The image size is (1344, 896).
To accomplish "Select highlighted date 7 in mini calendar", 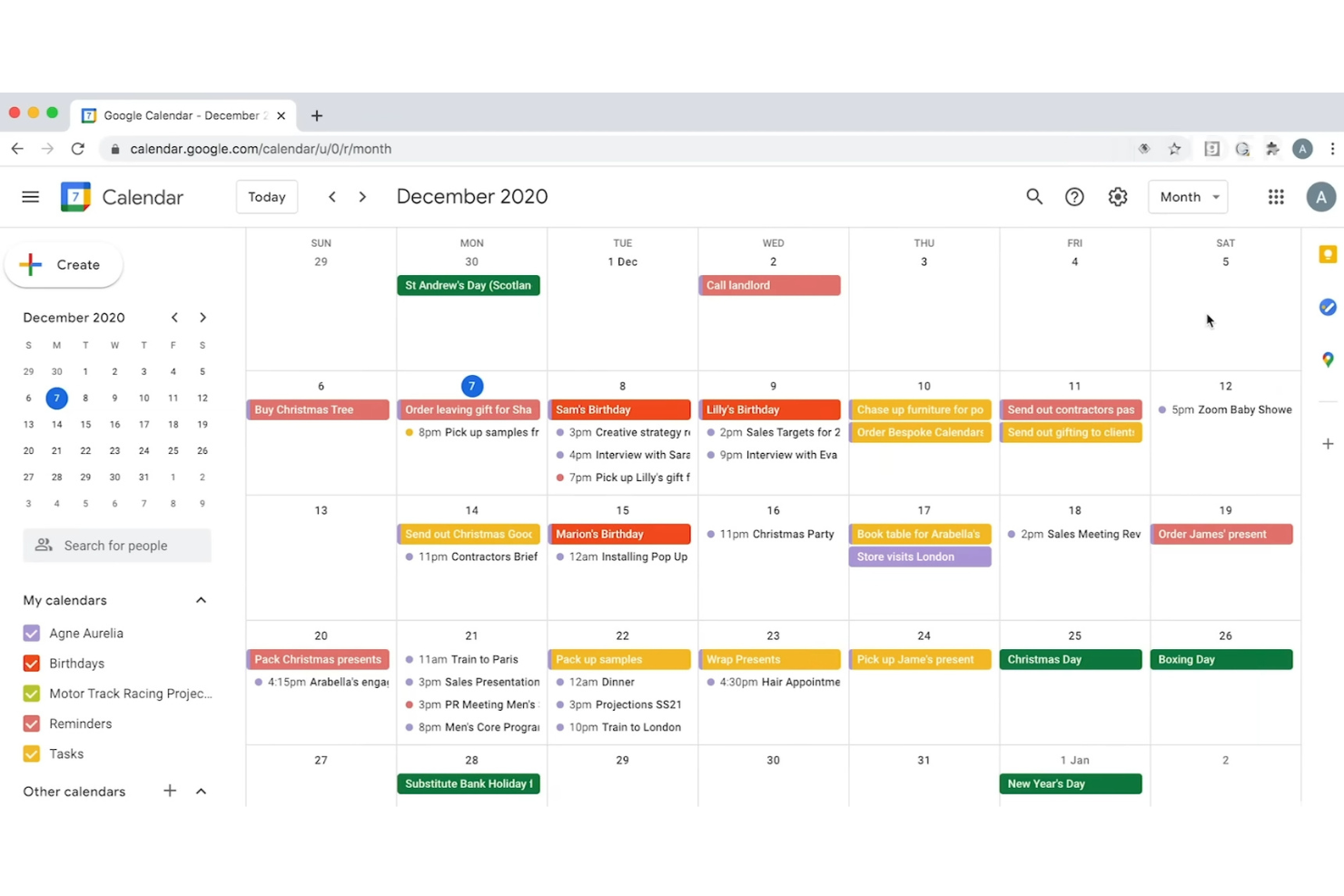I will [56, 398].
